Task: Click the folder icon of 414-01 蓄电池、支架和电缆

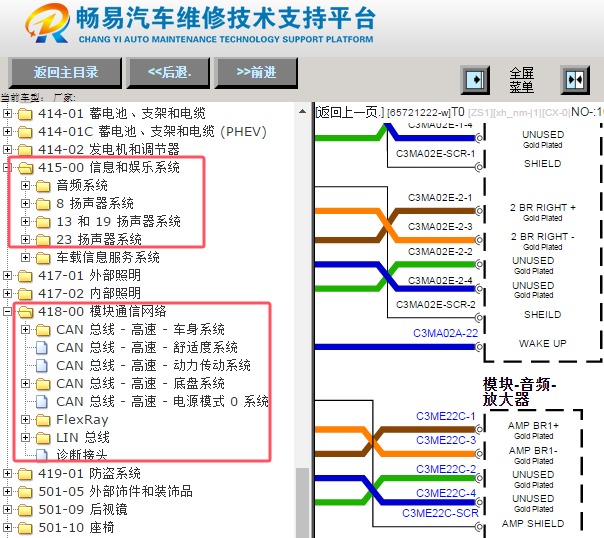Action: [25, 114]
